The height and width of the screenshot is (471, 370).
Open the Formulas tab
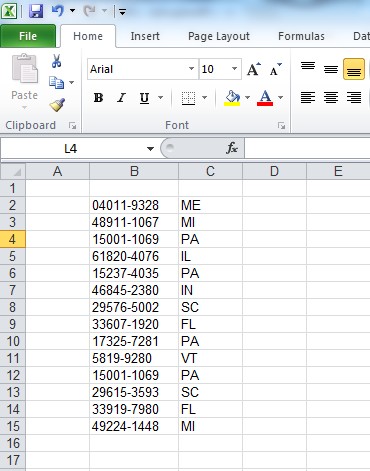coord(301,36)
